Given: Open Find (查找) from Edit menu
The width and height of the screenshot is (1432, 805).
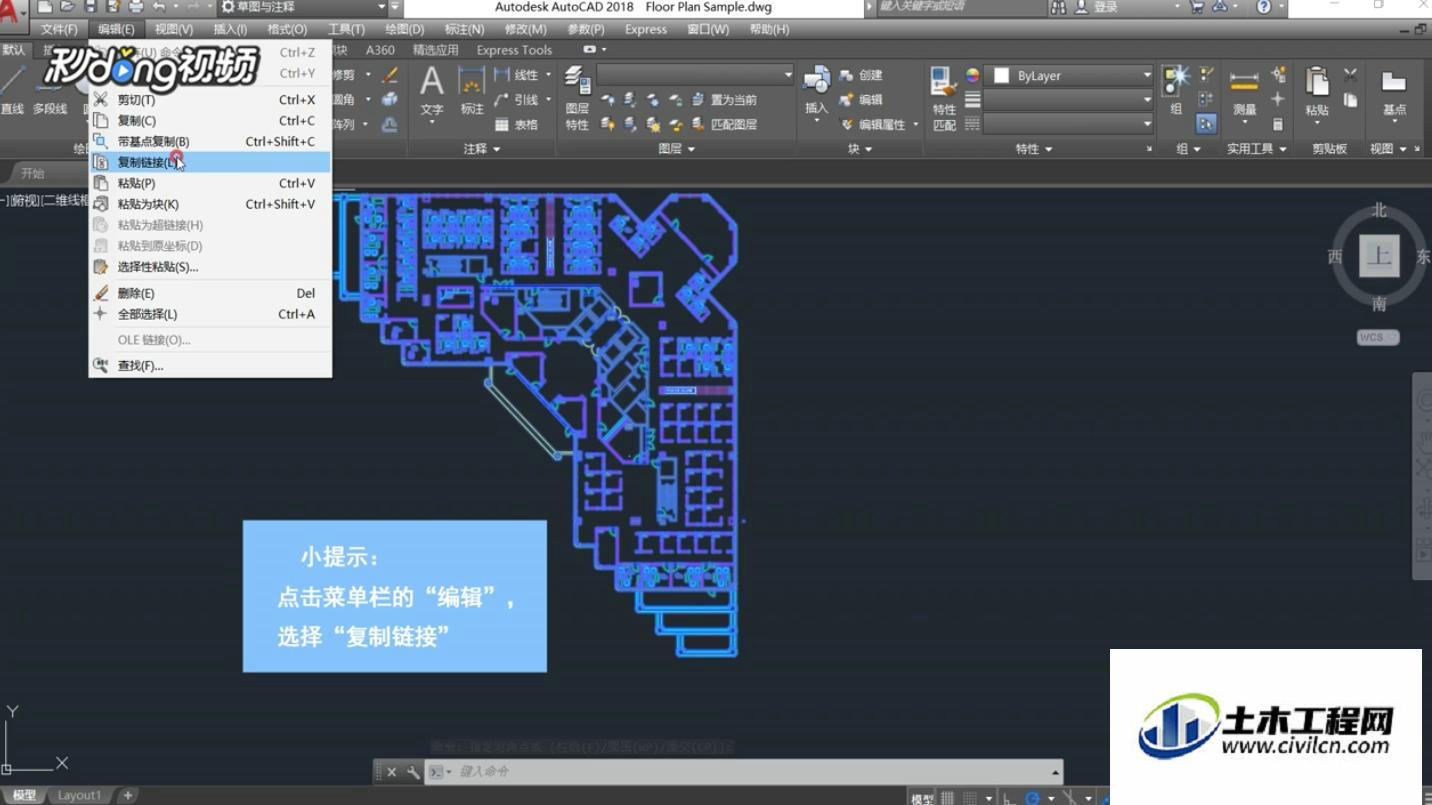Looking at the screenshot, I should [210, 366].
